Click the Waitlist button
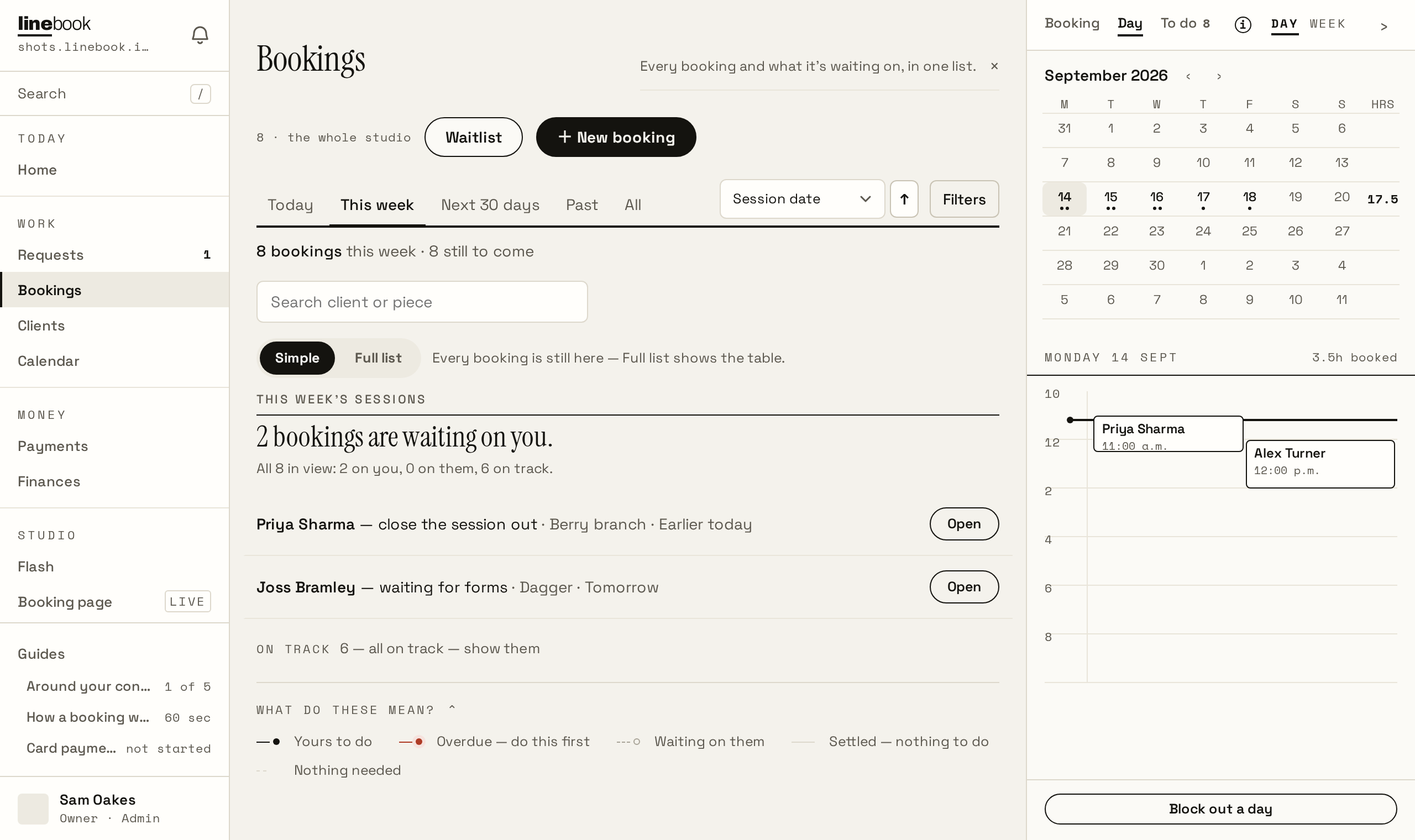 tap(473, 137)
